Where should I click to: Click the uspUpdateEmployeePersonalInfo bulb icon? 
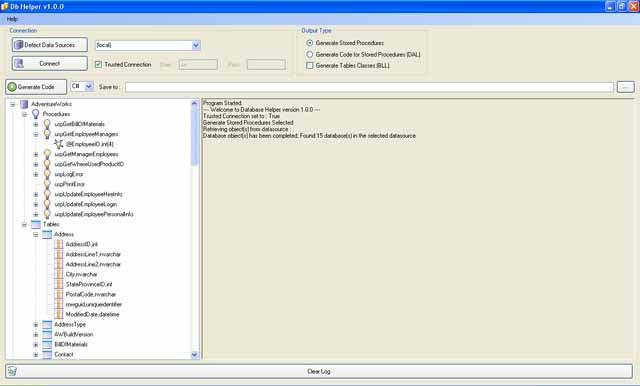[47, 214]
